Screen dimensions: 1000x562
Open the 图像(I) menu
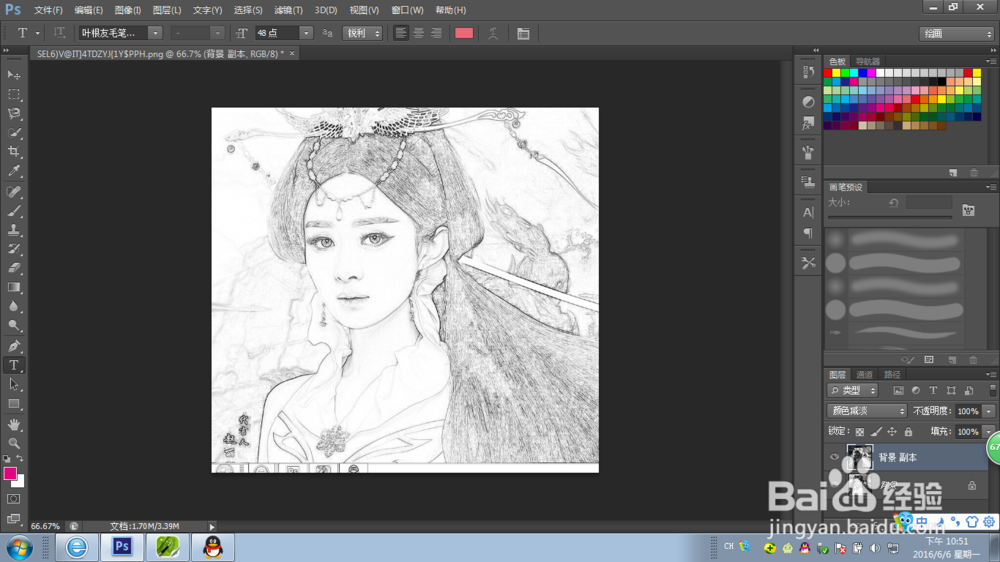click(x=128, y=10)
